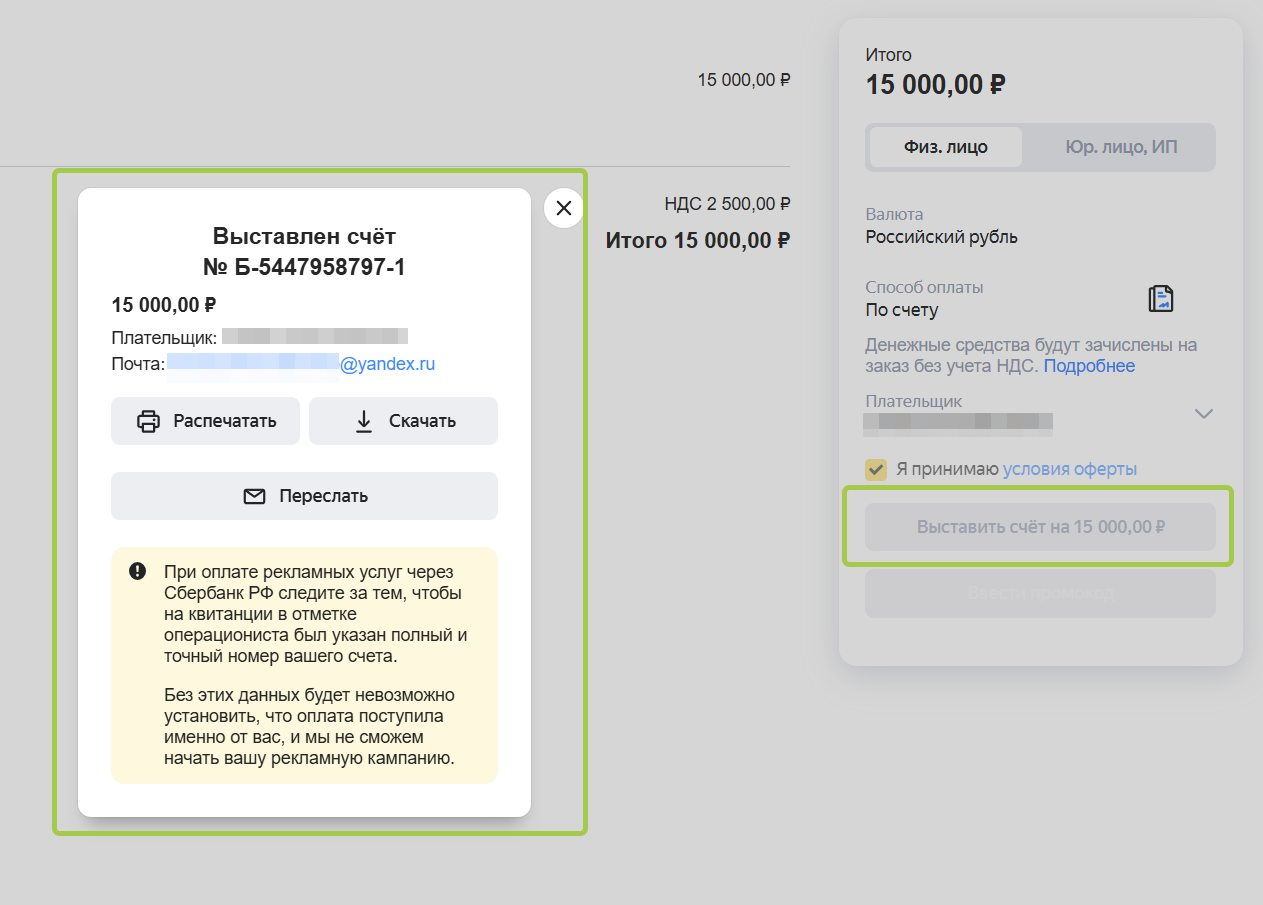The image size is (1263, 905).
Task: Click the envelope icon on the Переслать button
Action: (255, 496)
